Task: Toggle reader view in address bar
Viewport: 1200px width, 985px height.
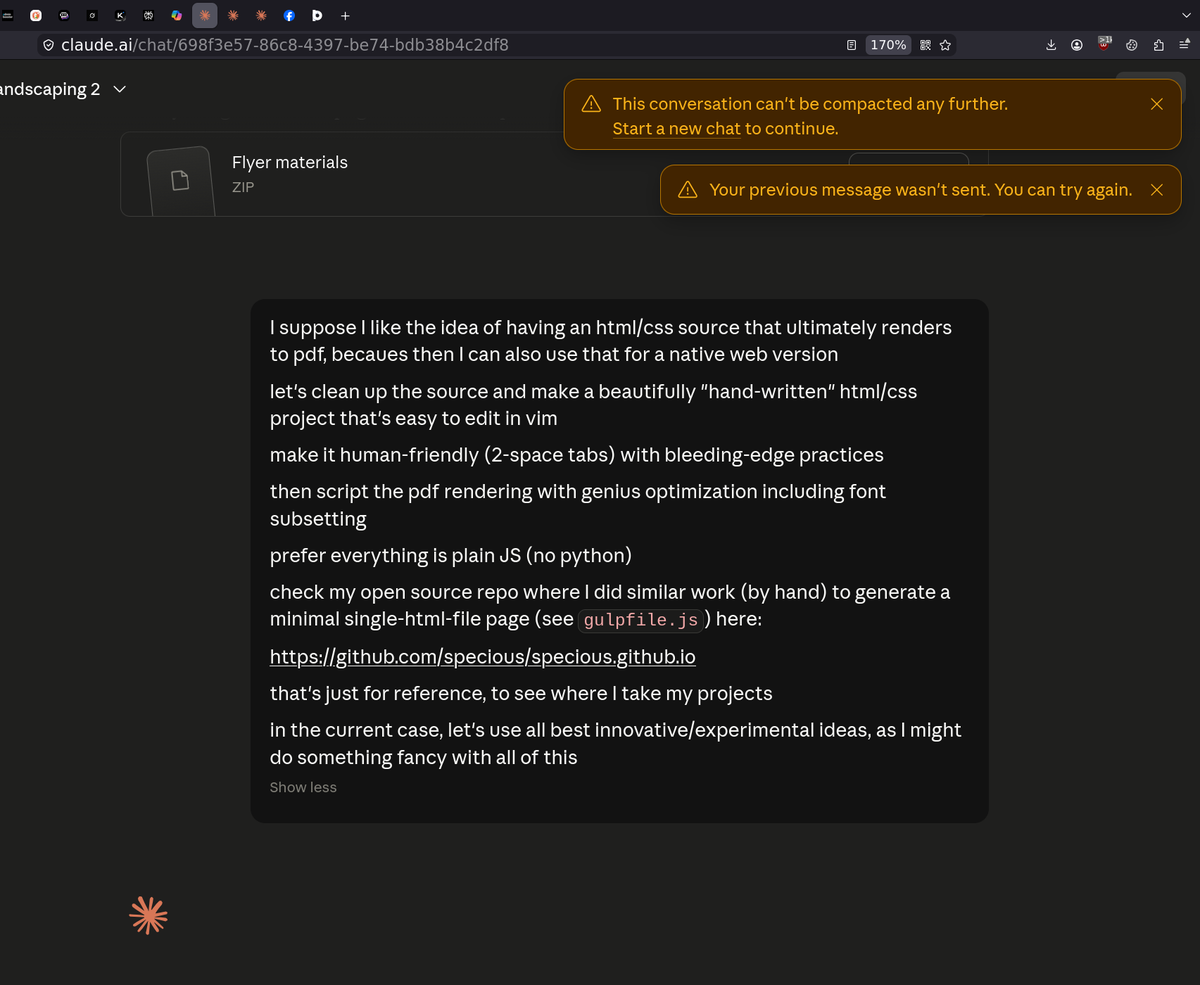Action: pos(851,45)
